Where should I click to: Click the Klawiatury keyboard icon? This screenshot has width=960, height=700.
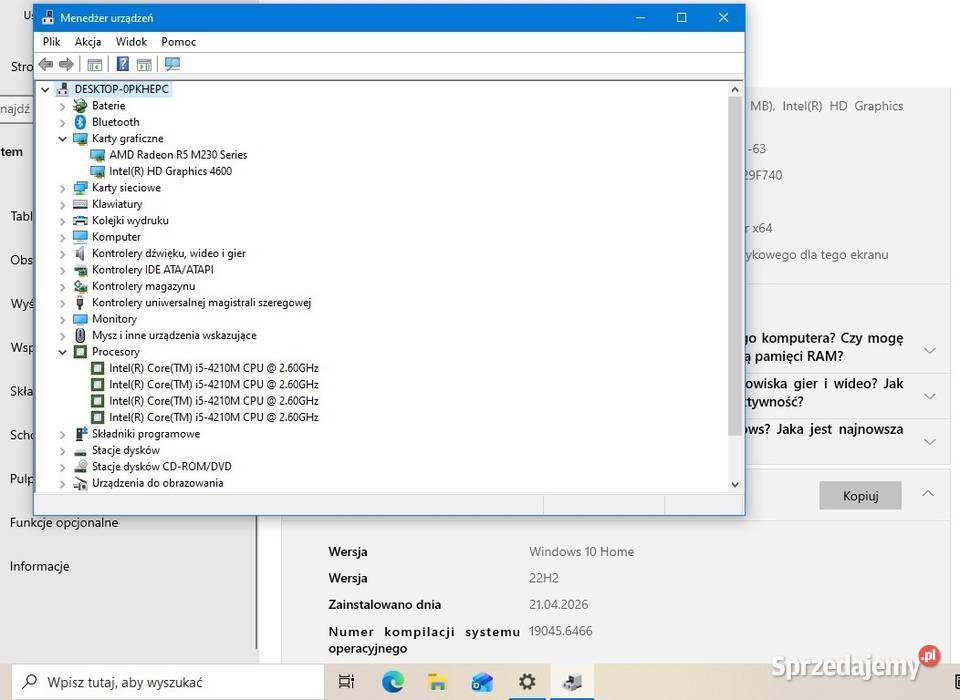(80, 204)
